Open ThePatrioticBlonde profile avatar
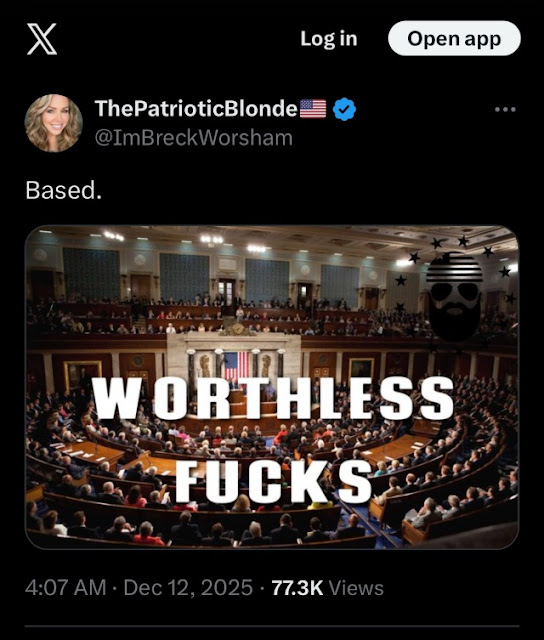The width and height of the screenshot is (544, 640). [53, 123]
